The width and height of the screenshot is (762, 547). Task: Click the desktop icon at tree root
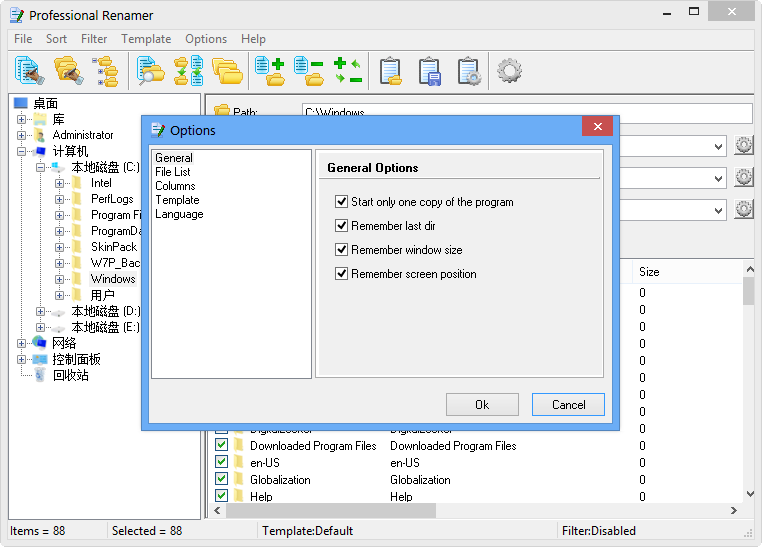pos(21,103)
